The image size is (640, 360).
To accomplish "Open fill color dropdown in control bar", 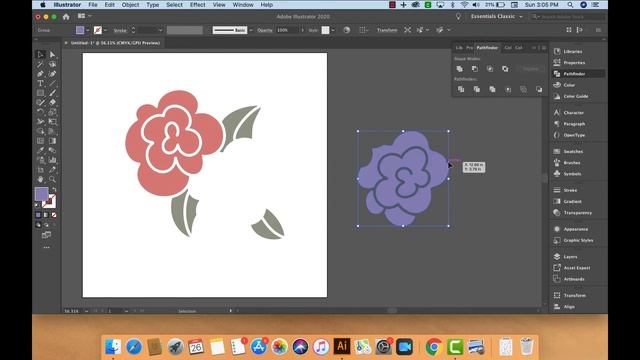I will coord(88,30).
